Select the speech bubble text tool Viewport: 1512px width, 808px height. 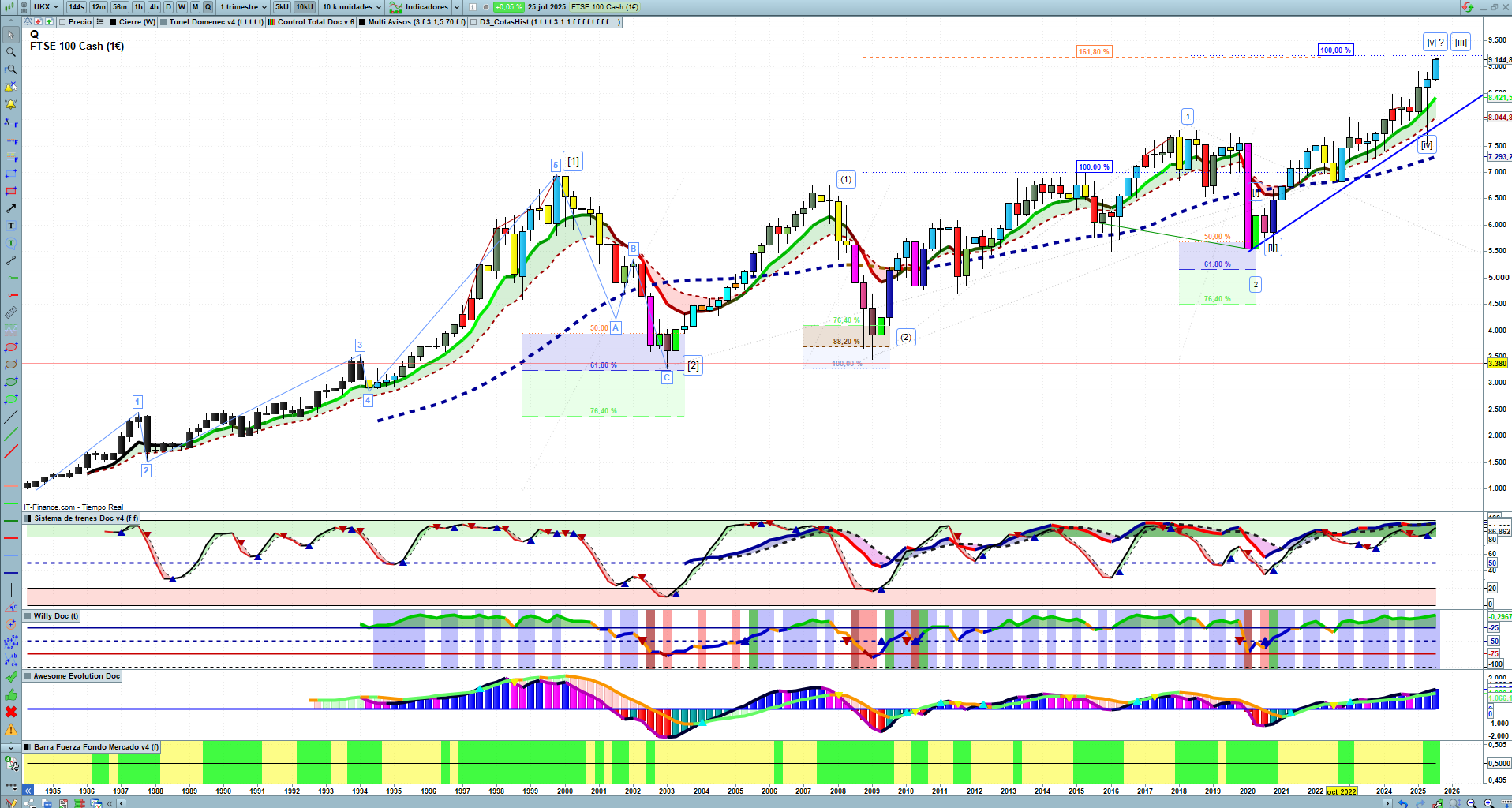[x=11, y=243]
